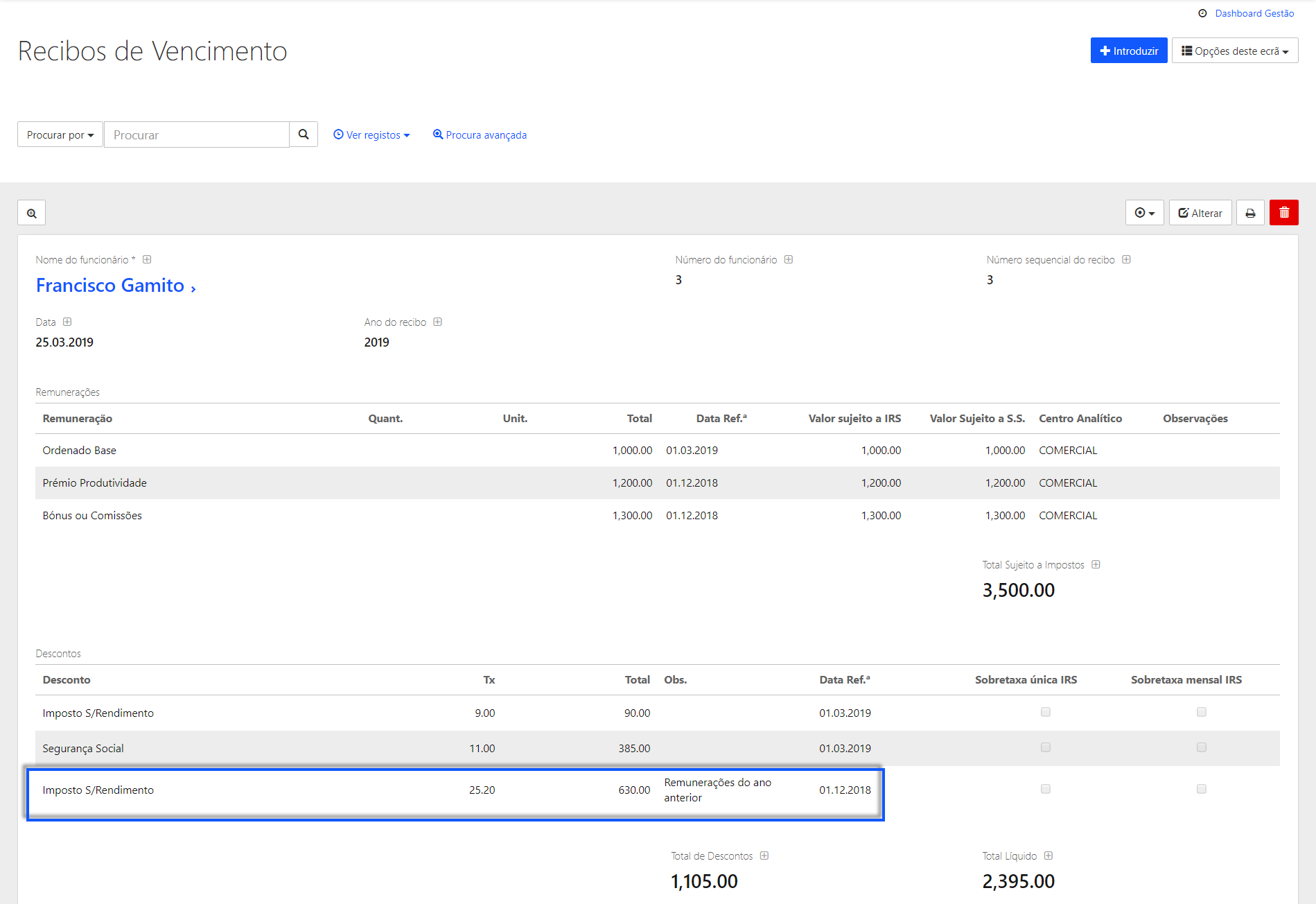Viewport: 1316px width, 904px height.
Task: Click the Centro Analítico column header
Action: coord(1080,418)
